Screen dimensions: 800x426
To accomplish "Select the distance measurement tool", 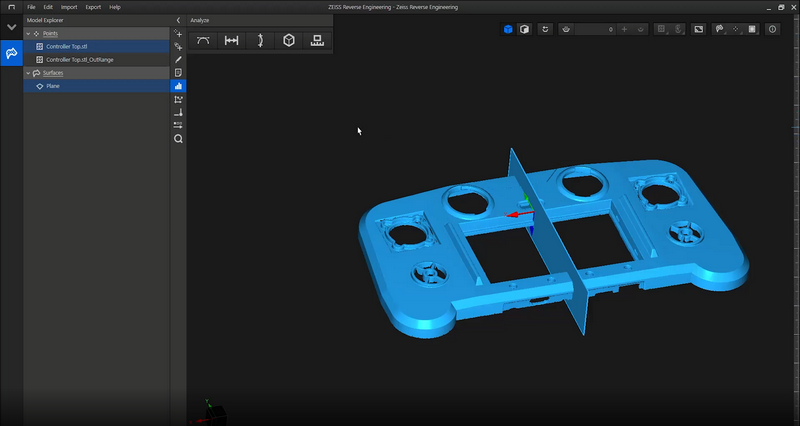I will coord(232,41).
